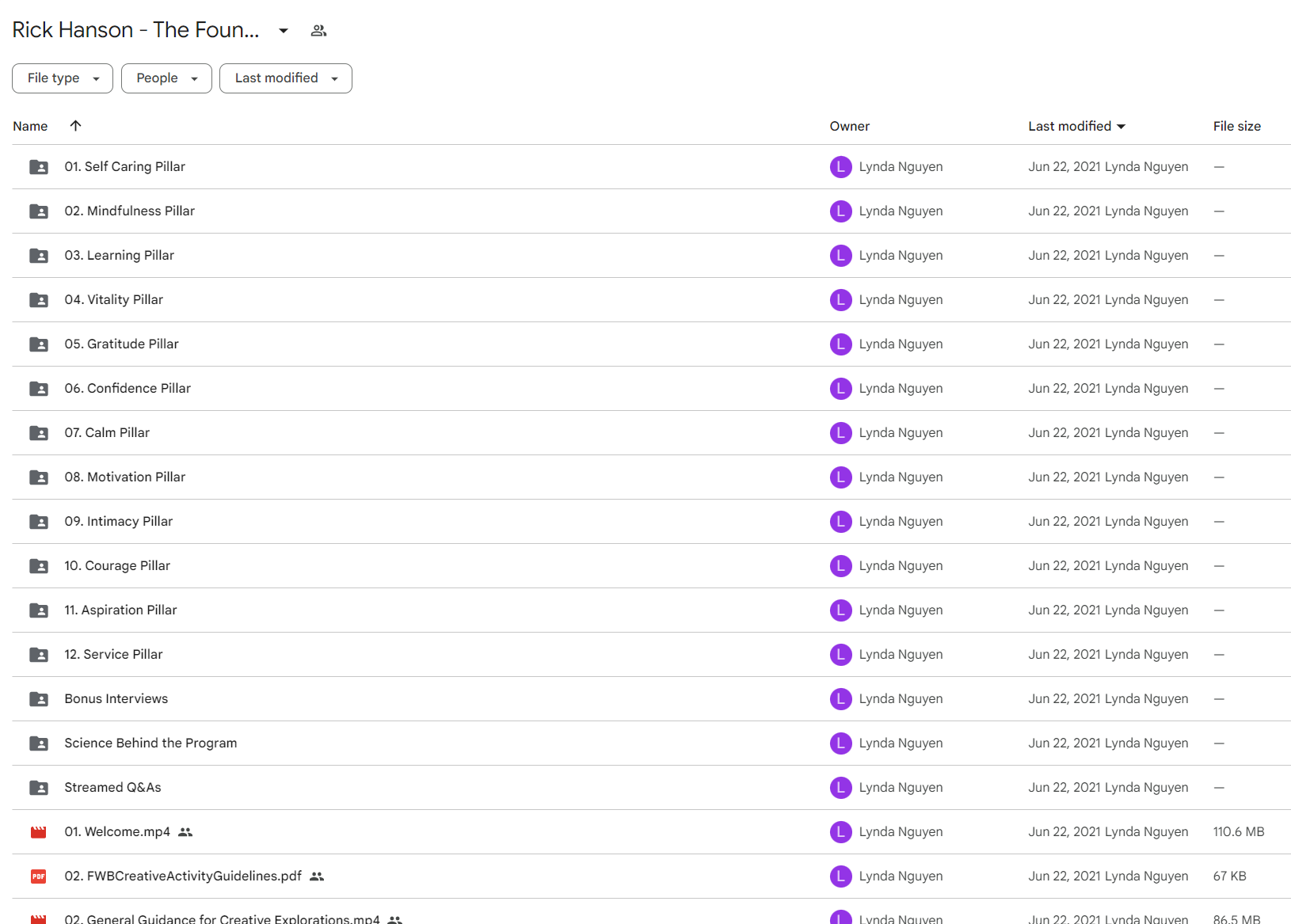The image size is (1291, 924).
Task: Click the 10. Courage Pillar folder icon
Action: (39, 566)
